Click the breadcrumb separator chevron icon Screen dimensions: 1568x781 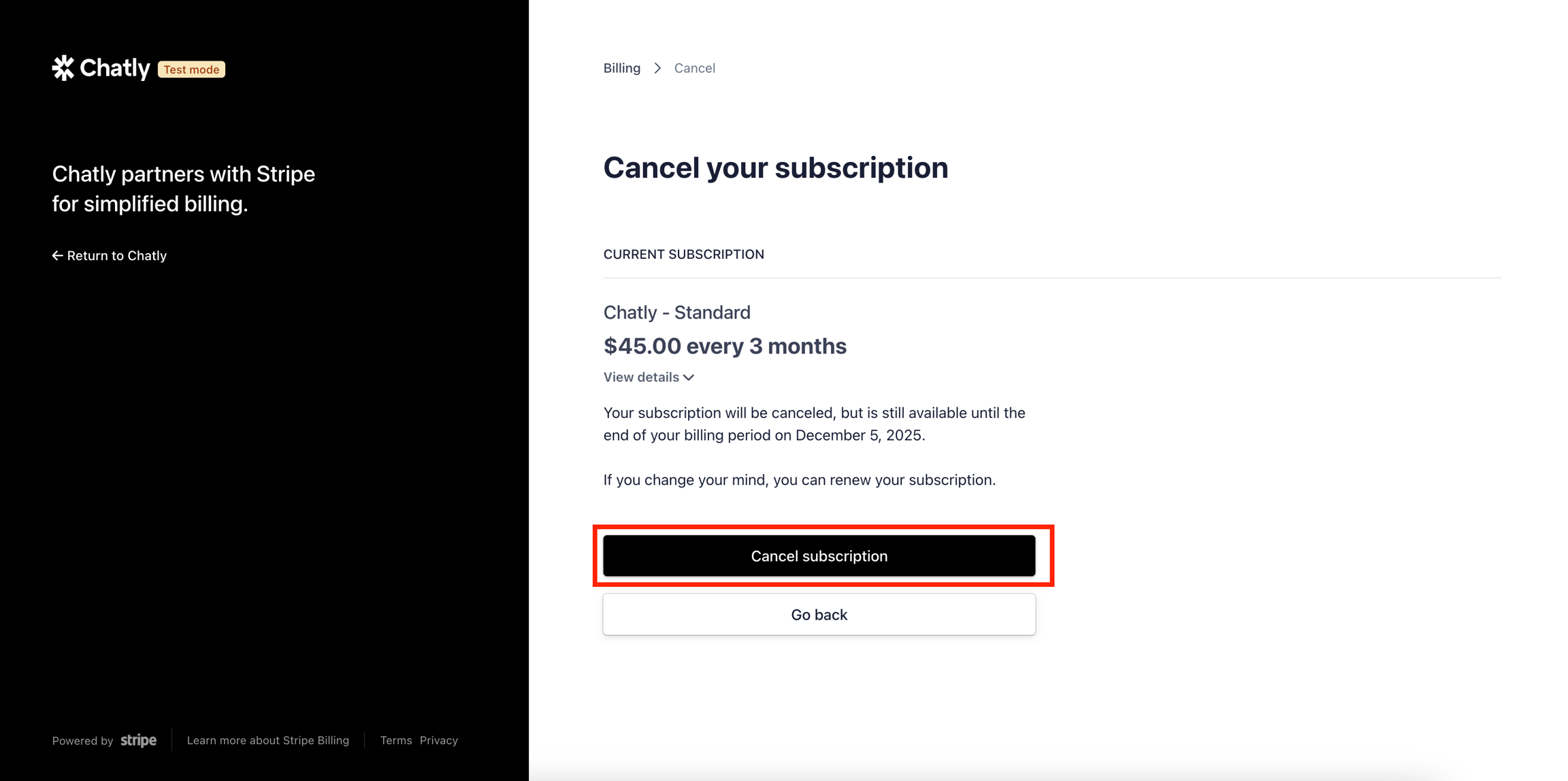point(657,68)
